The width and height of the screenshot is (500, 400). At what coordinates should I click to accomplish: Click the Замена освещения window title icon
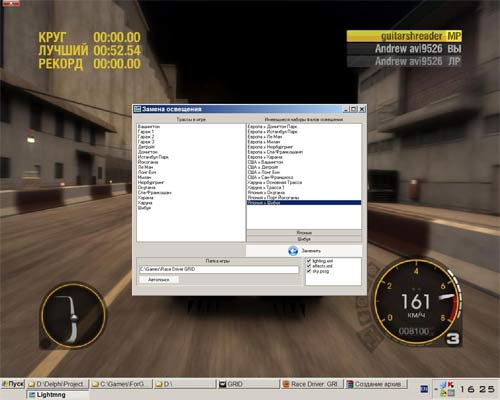coord(137,109)
